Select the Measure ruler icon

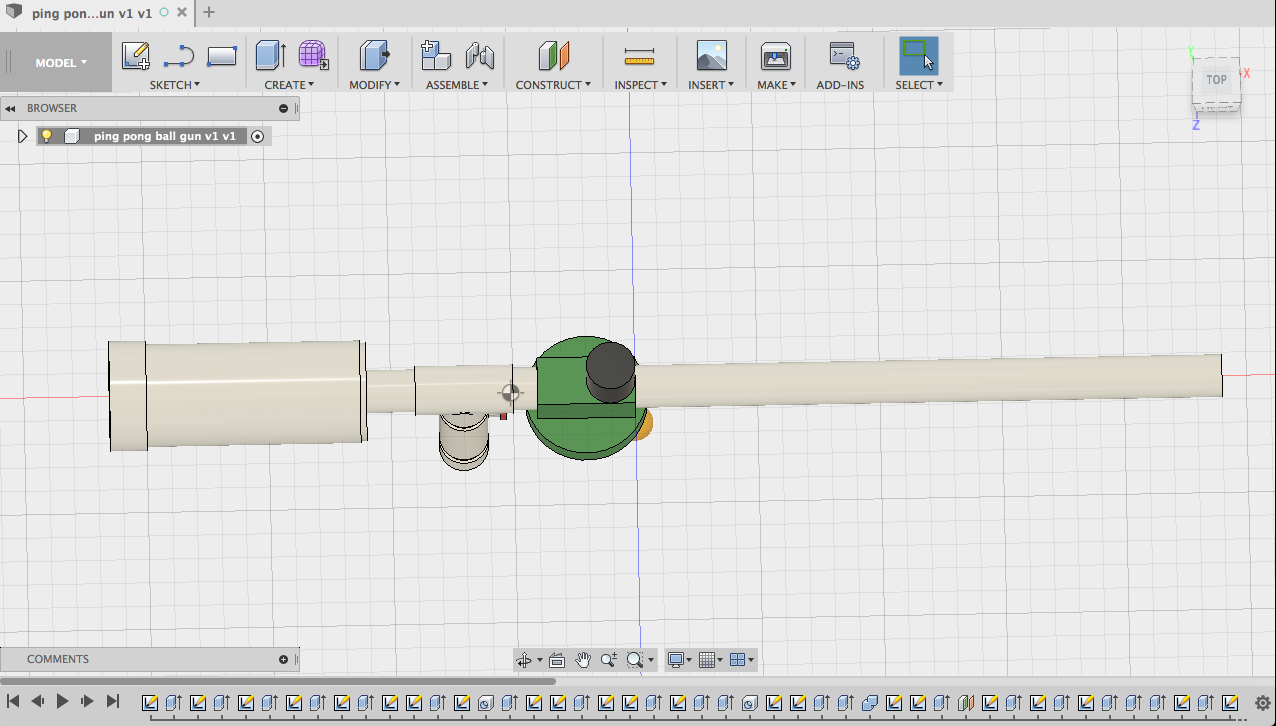click(x=638, y=56)
